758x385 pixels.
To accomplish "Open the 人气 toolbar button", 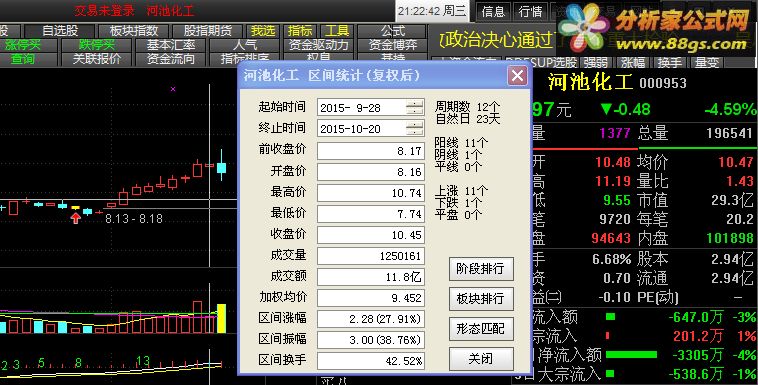I will coord(245,45).
